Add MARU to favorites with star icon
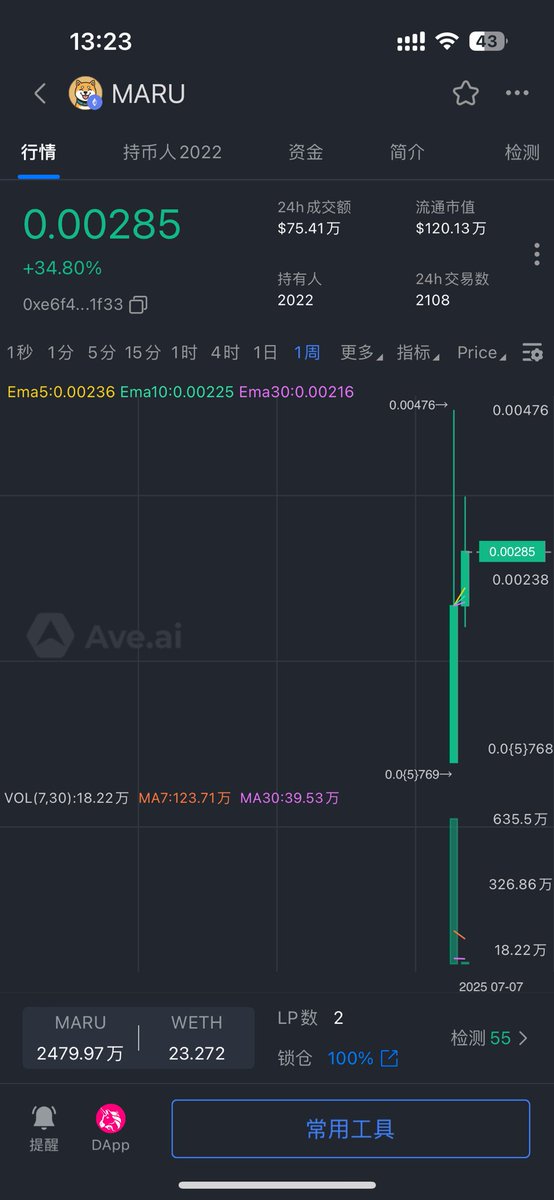This screenshot has width=554, height=1200. [x=465, y=94]
